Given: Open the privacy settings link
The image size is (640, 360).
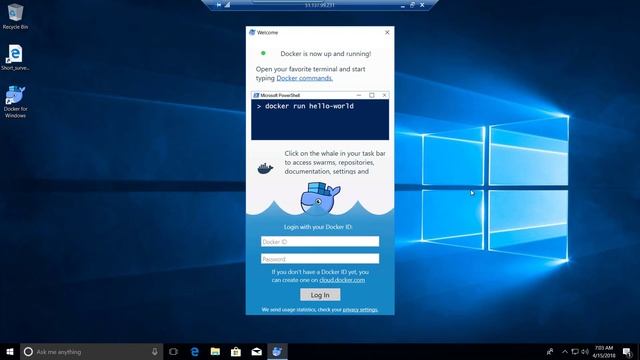Looking at the screenshot, I should click(x=360, y=310).
